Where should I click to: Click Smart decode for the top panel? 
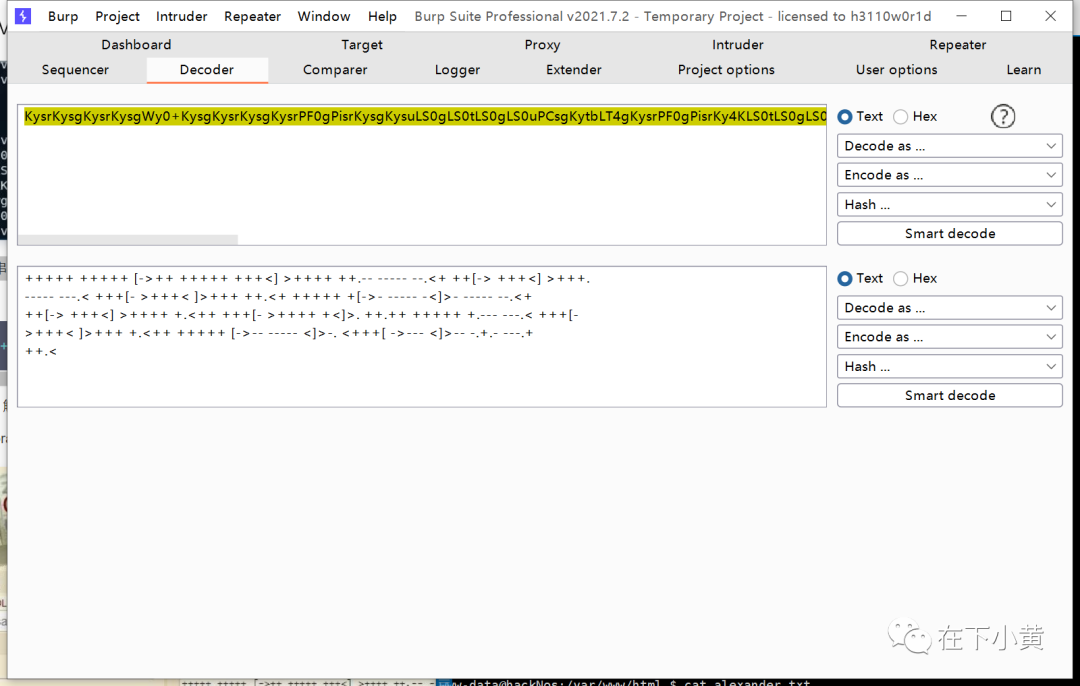coord(950,233)
